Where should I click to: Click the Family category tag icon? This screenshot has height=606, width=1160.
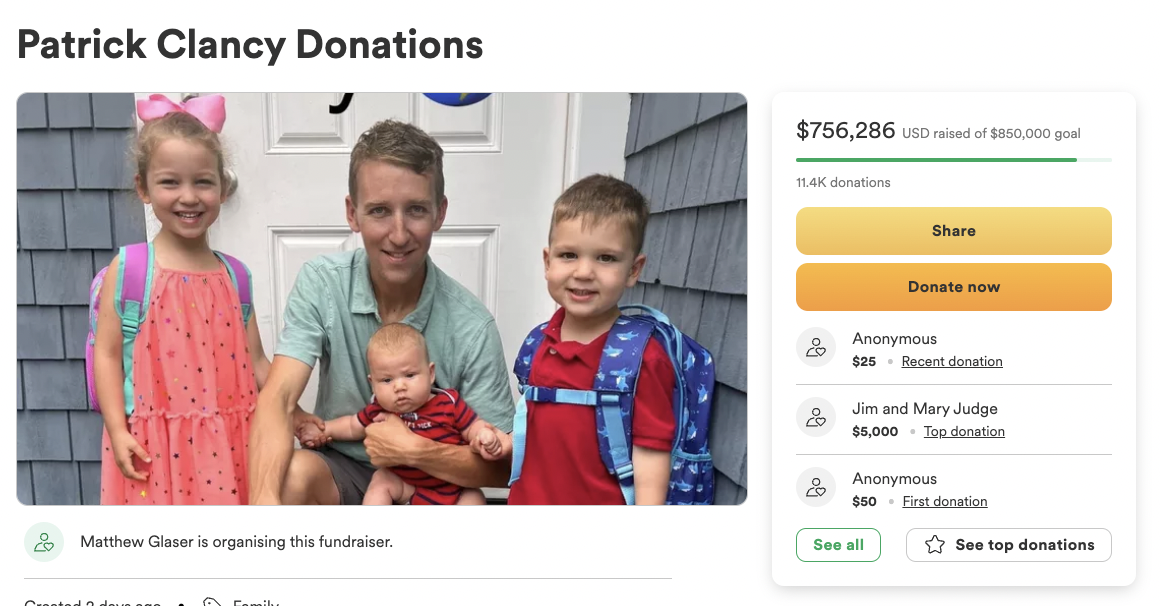tap(212, 602)
